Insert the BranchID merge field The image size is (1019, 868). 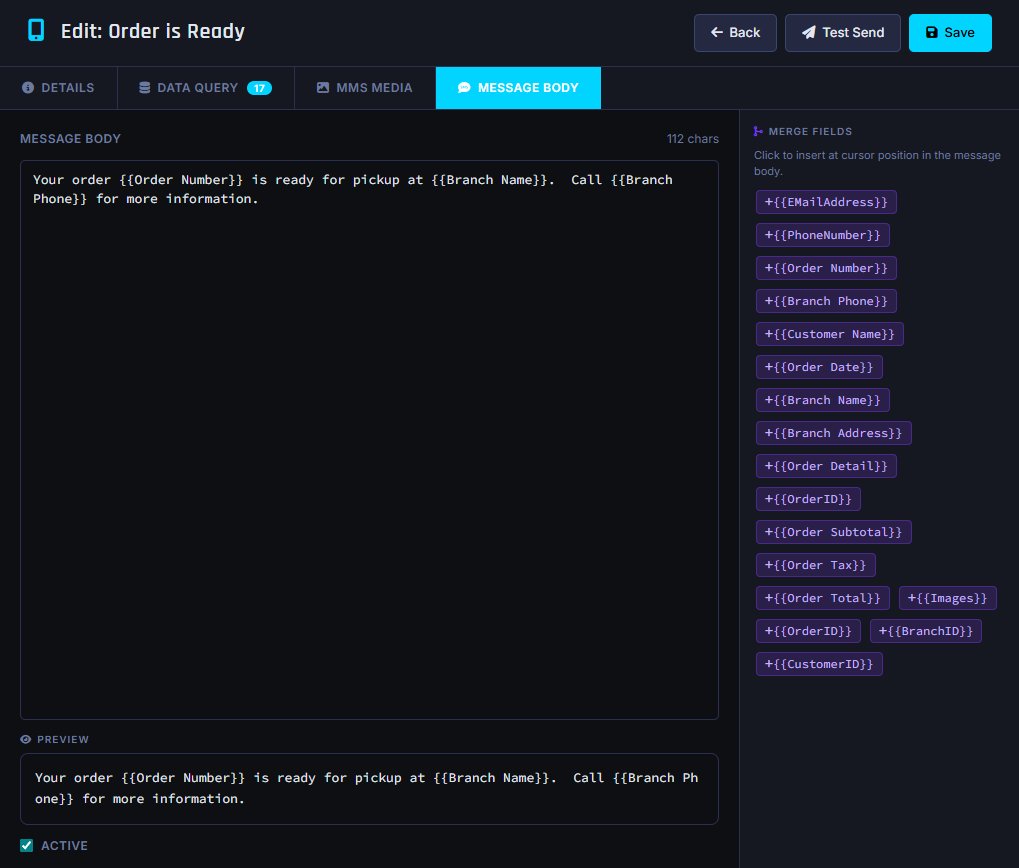pyautogui.click(x=925, y=632)
